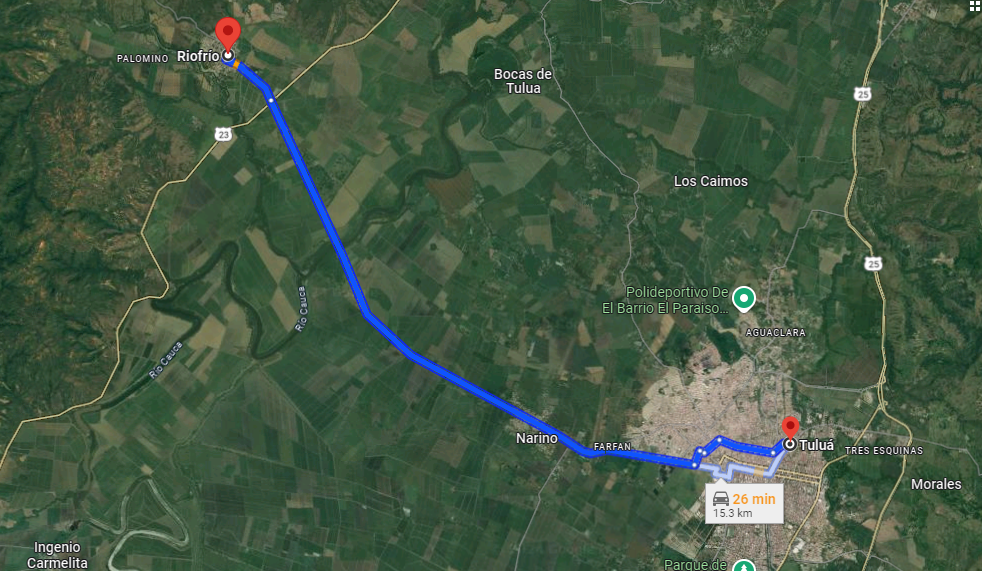Screen dimensions: 982x571
Task: Open the Polideportivo El Paraíso green marker
Action: [743, 299]
